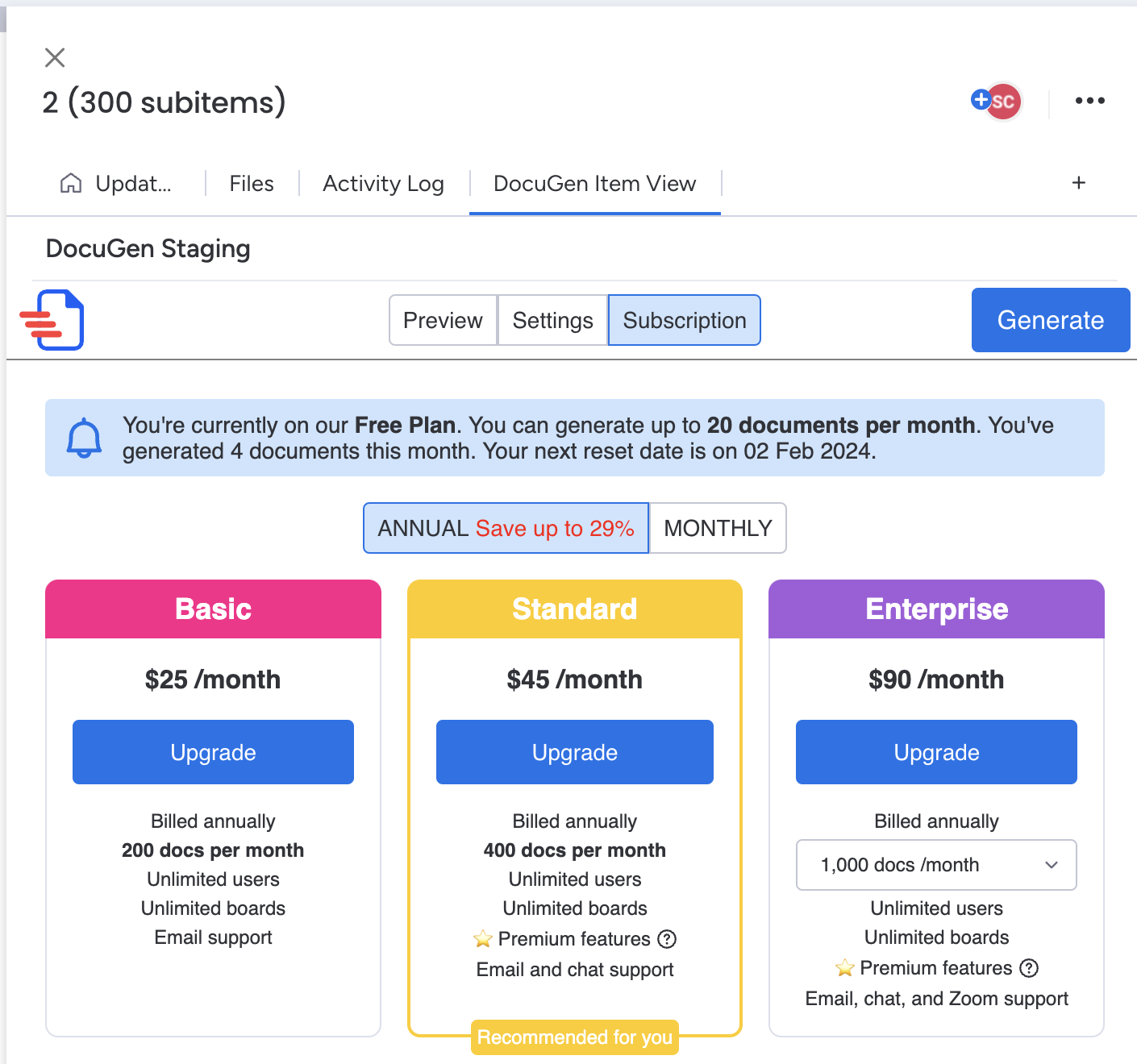
Task: Click the DocuGen document logo icon
Action: (x=53, y=320)
